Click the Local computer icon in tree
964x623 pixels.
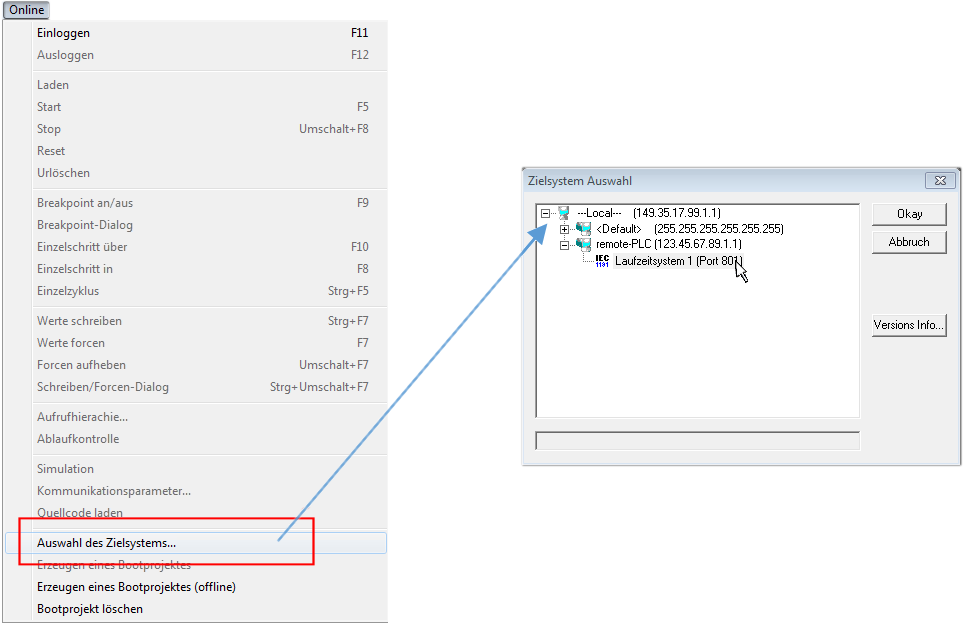(x=564, y=213)
